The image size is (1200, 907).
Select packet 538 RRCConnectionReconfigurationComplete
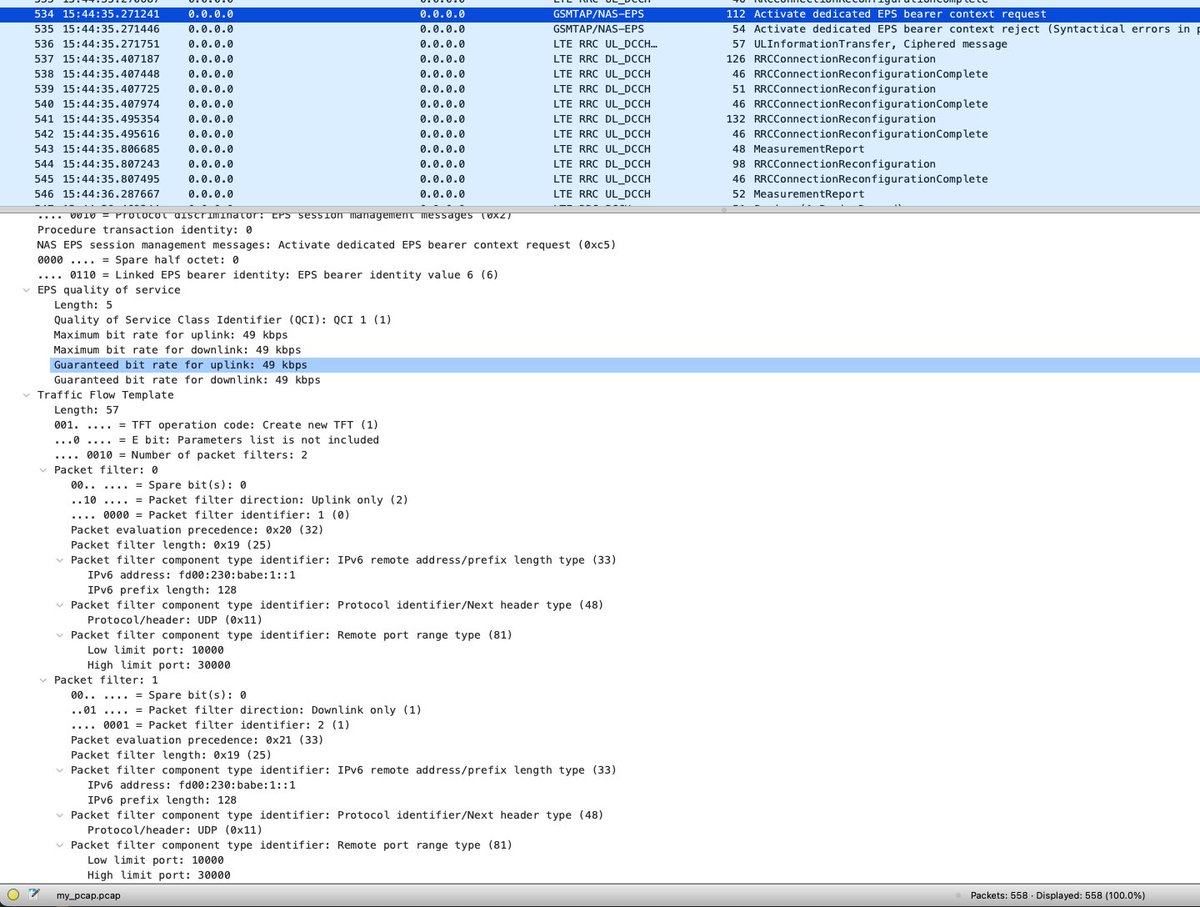(x=600, y=74)
